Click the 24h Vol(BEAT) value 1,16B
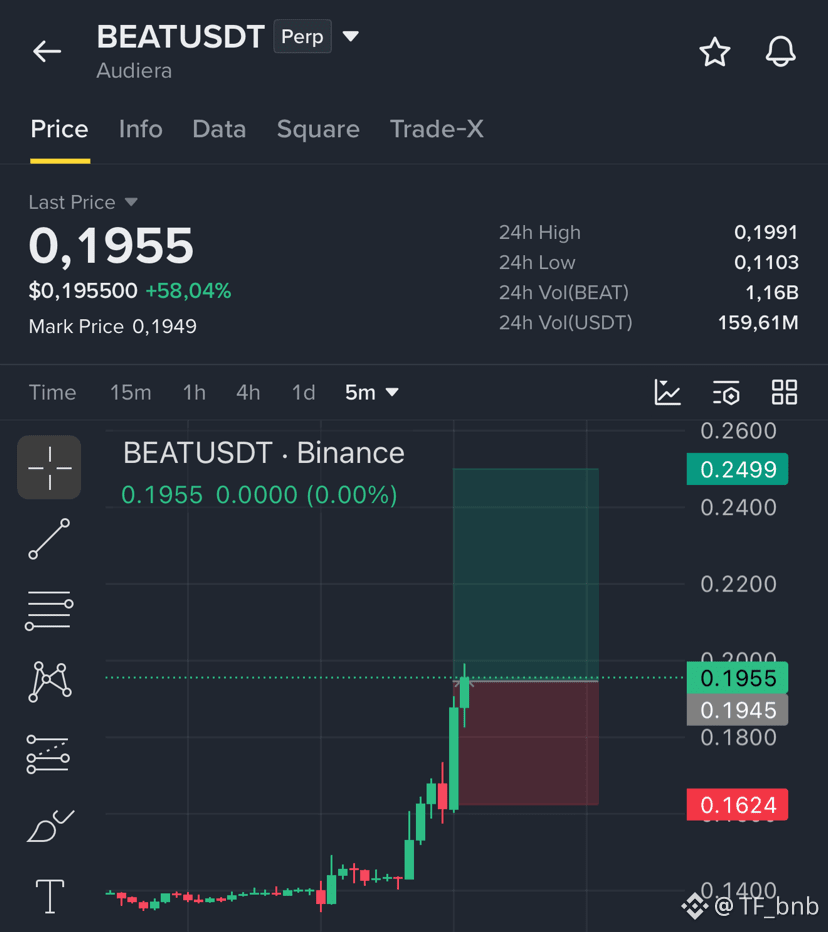This screenshot has height=932, width=828. [x=772, y=292]
